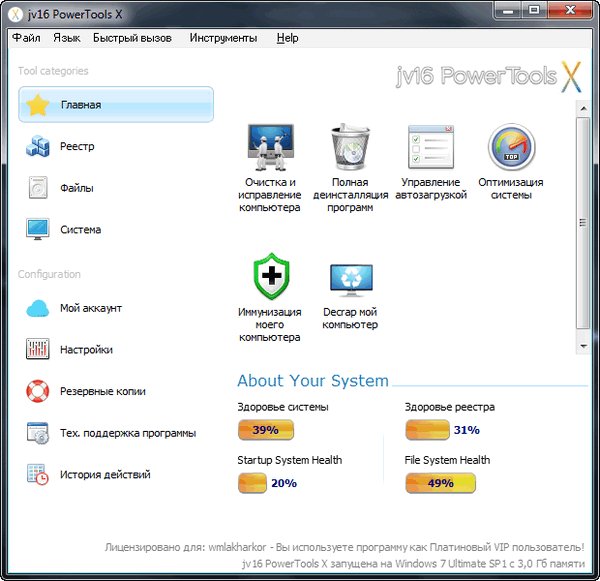Open Оптимизация системы gauge icon
Image resolution: width=600 pixels, height=581 pixels.
point(511,147)
